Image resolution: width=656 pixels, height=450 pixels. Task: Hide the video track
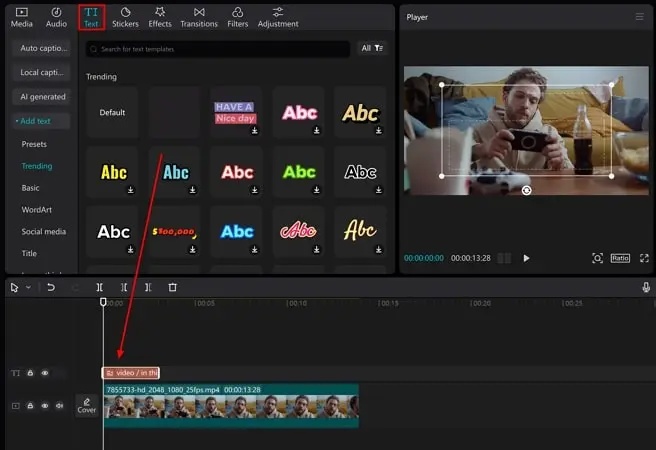tap(45, 406)
